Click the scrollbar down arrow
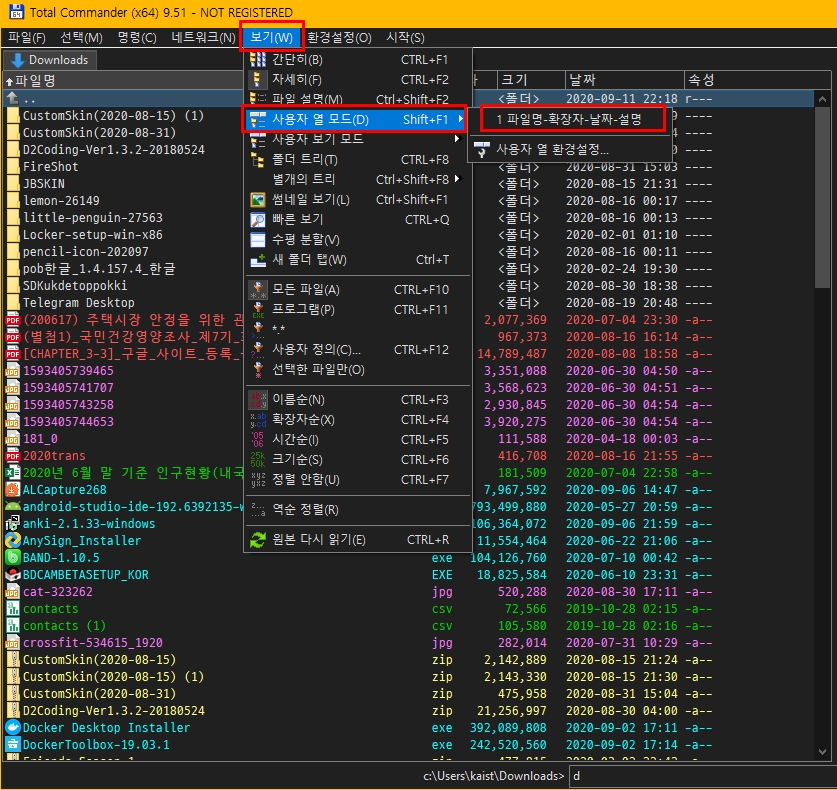This screenshot has height=790, width=837. (822, 752)
